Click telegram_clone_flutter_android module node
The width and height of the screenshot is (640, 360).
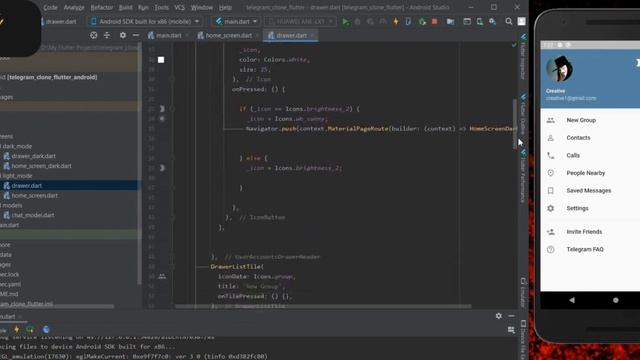[x=52, y=77]
